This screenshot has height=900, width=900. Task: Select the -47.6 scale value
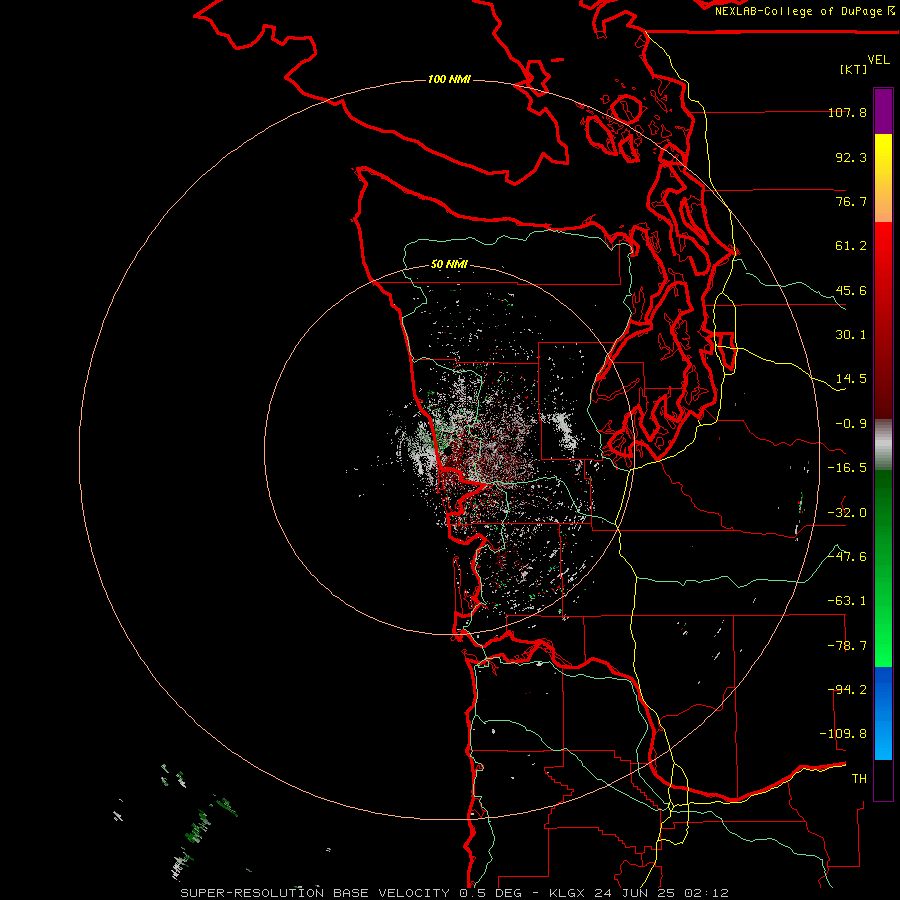point(847,557)
